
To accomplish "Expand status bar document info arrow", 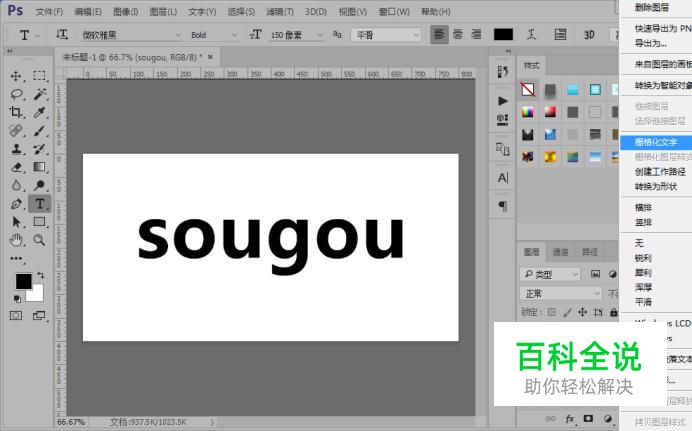I will tap(212, 422).
